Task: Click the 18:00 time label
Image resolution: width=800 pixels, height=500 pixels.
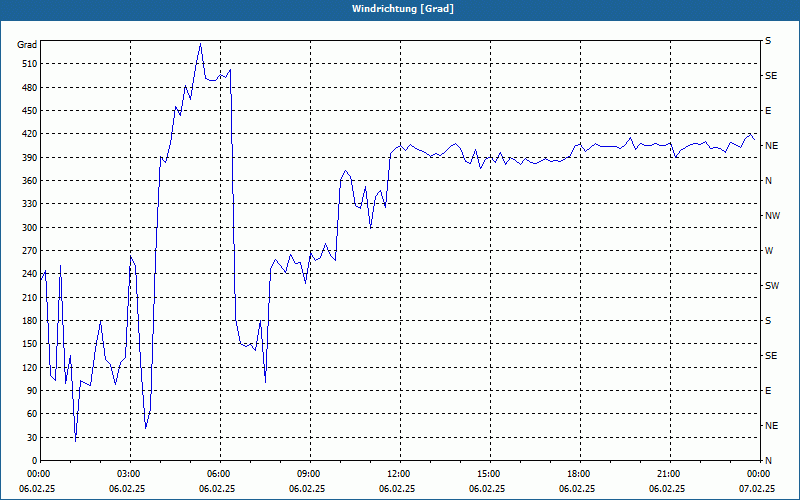Action: point(577,474)
